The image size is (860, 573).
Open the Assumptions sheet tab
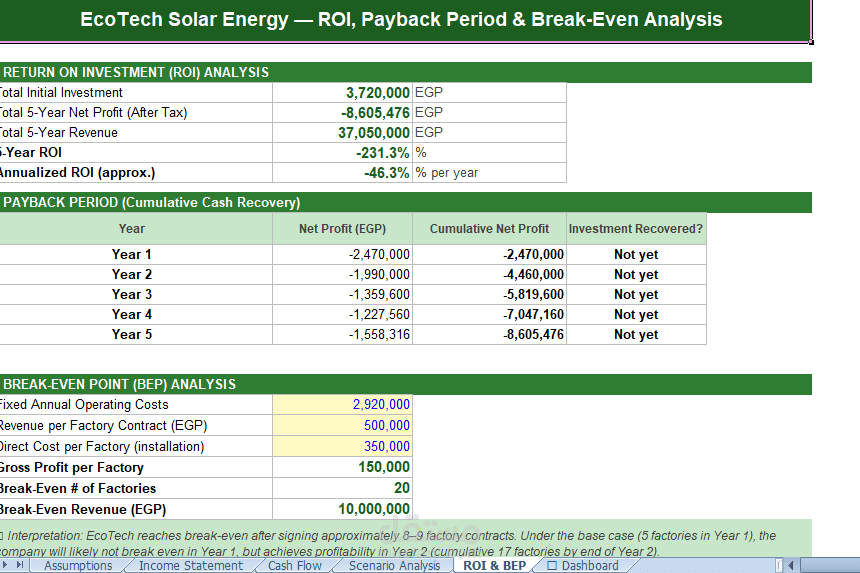[78, 565]
